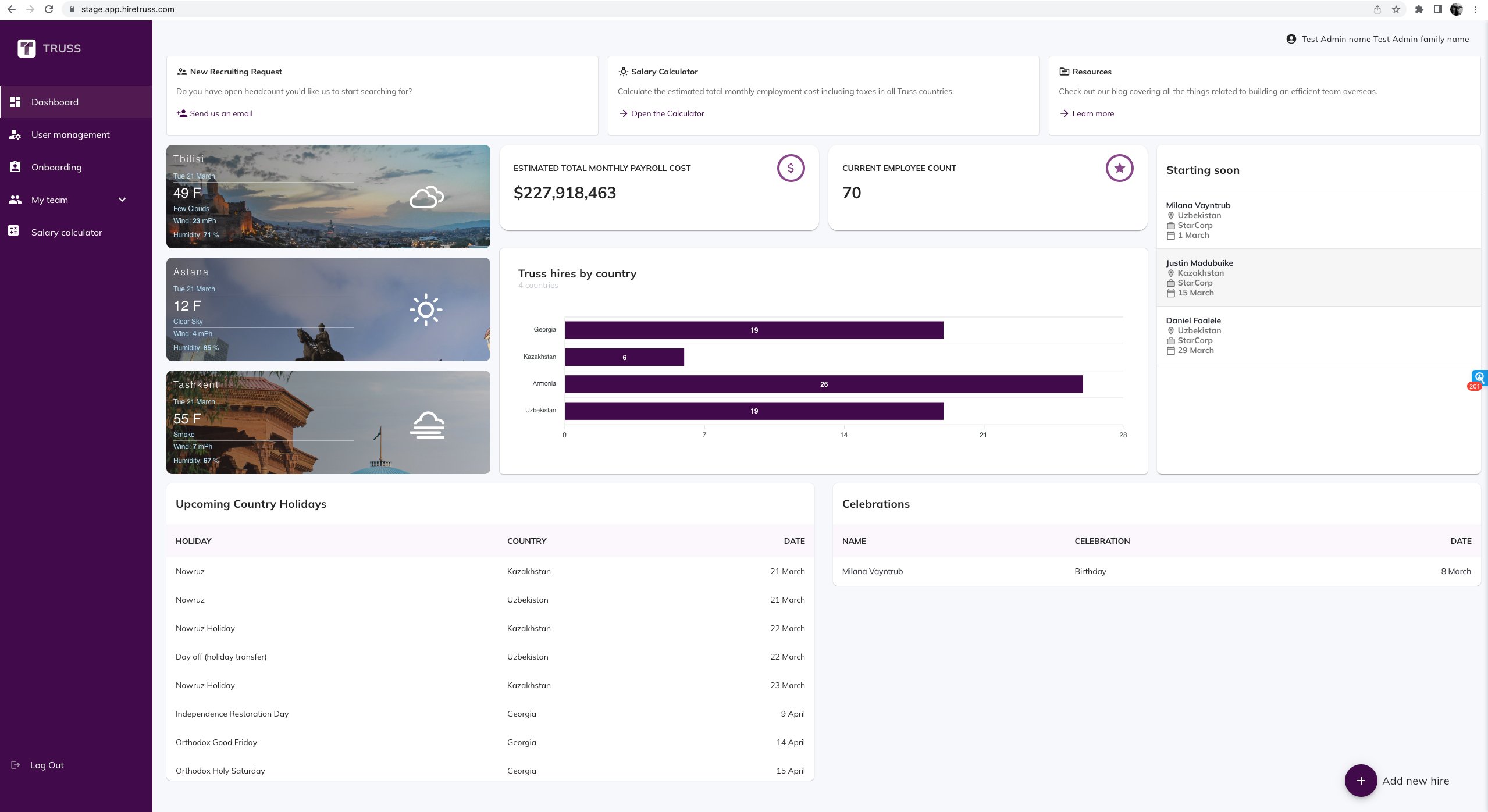Click the Truss logo icon
The height and width of the screenshot is (812, 1488).
pyautogui.click(x=27, y=48)
